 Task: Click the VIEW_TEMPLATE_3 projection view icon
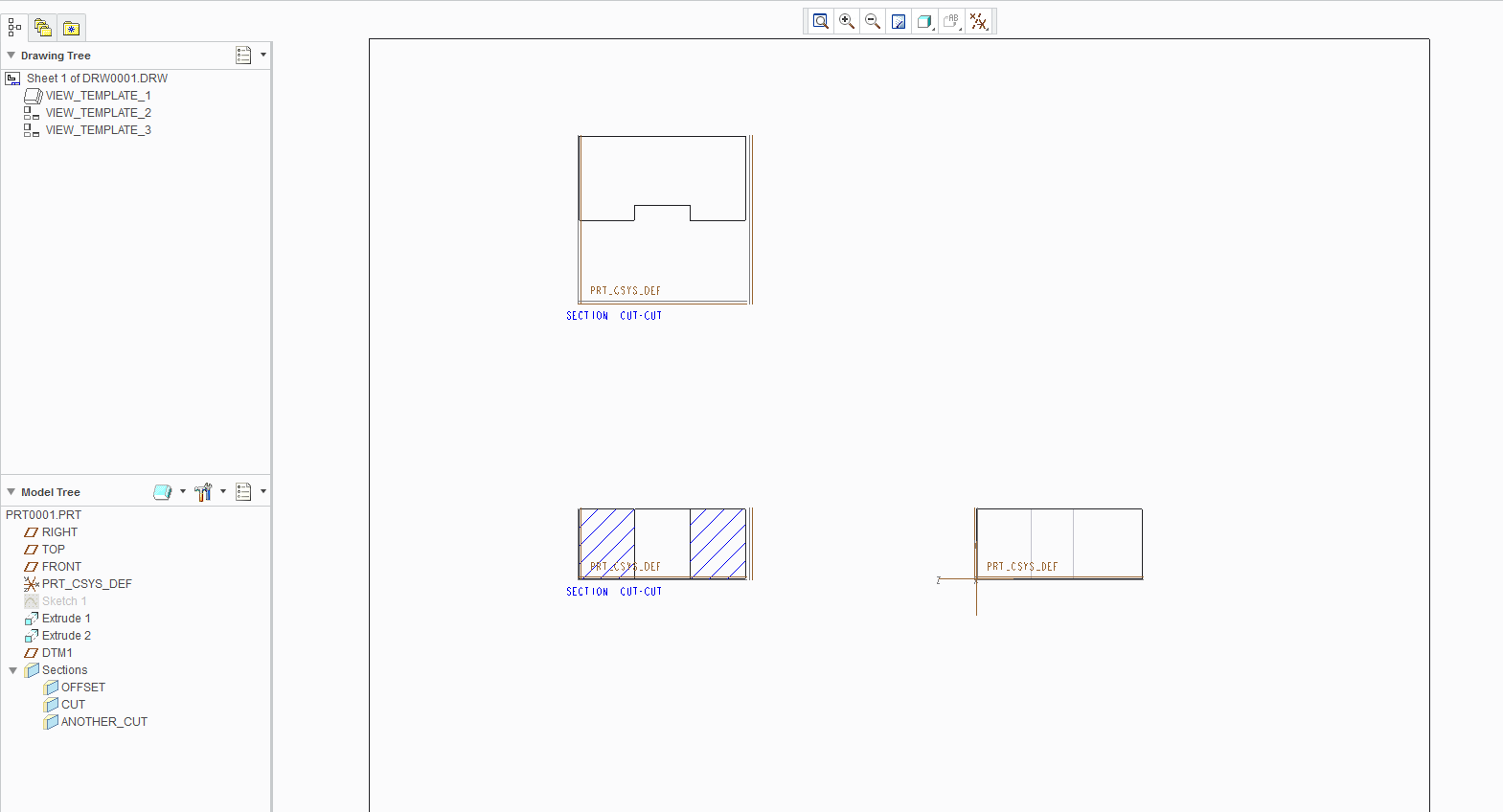click(32, 130)
